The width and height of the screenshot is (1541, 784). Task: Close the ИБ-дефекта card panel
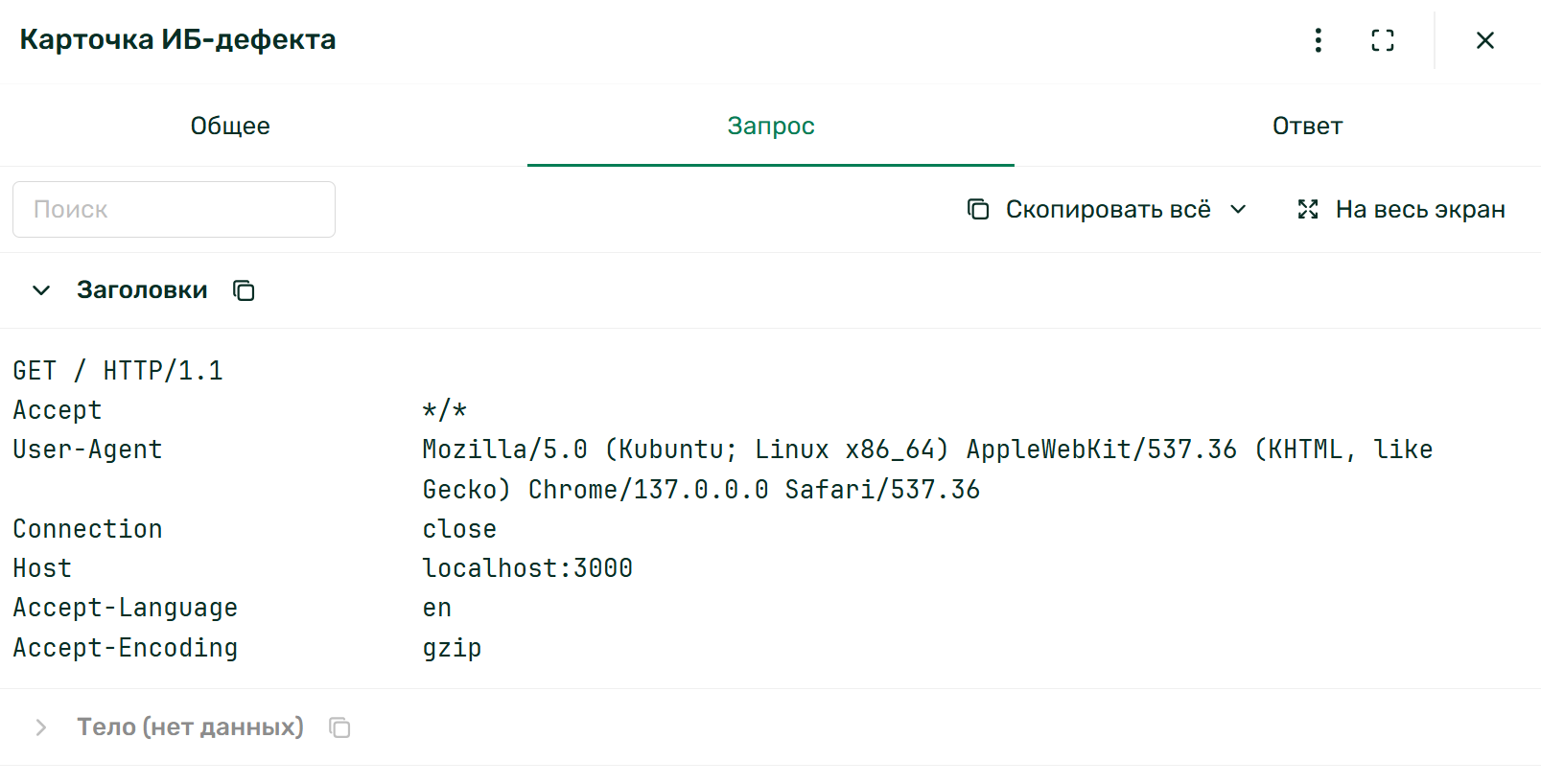(1485, 40)
